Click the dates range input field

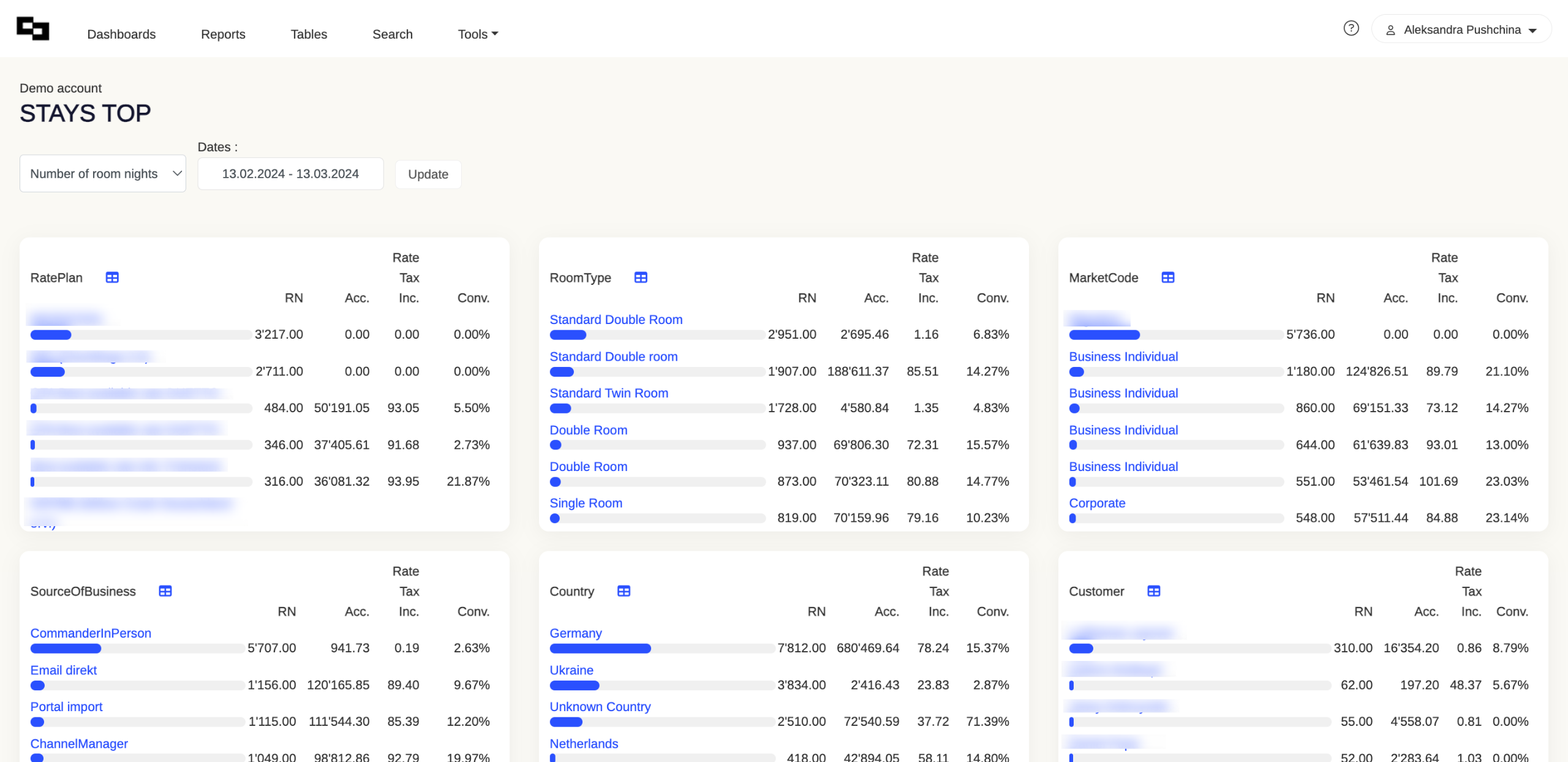pos(290,174)
